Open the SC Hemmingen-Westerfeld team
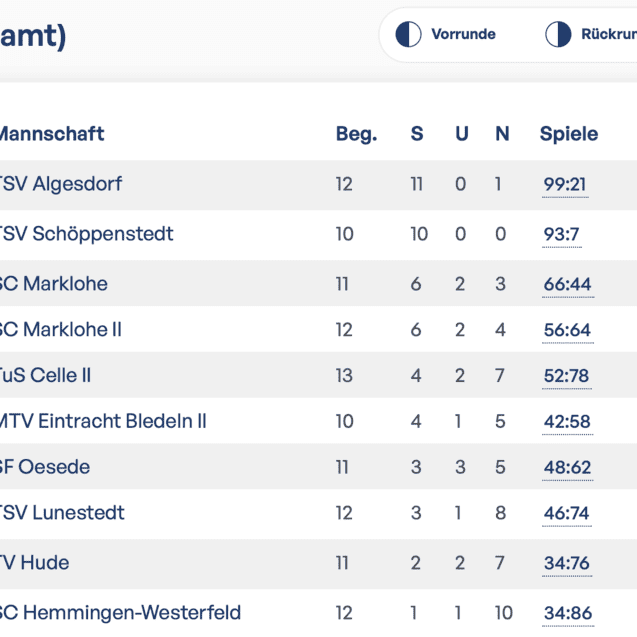This screenshot has width=637, height=637. pyautogui.click(x=119, y=613)
